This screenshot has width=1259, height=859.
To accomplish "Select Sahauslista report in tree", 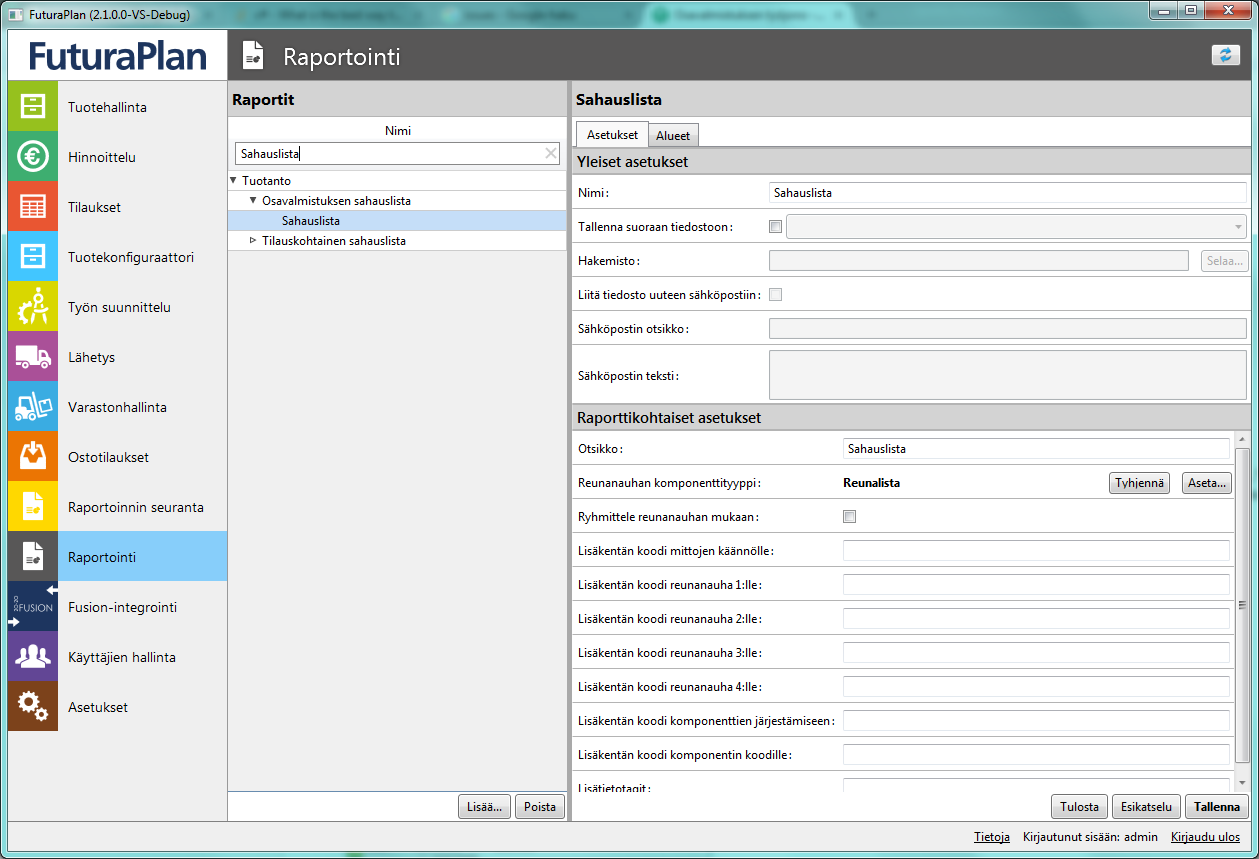I will (311, 221).
